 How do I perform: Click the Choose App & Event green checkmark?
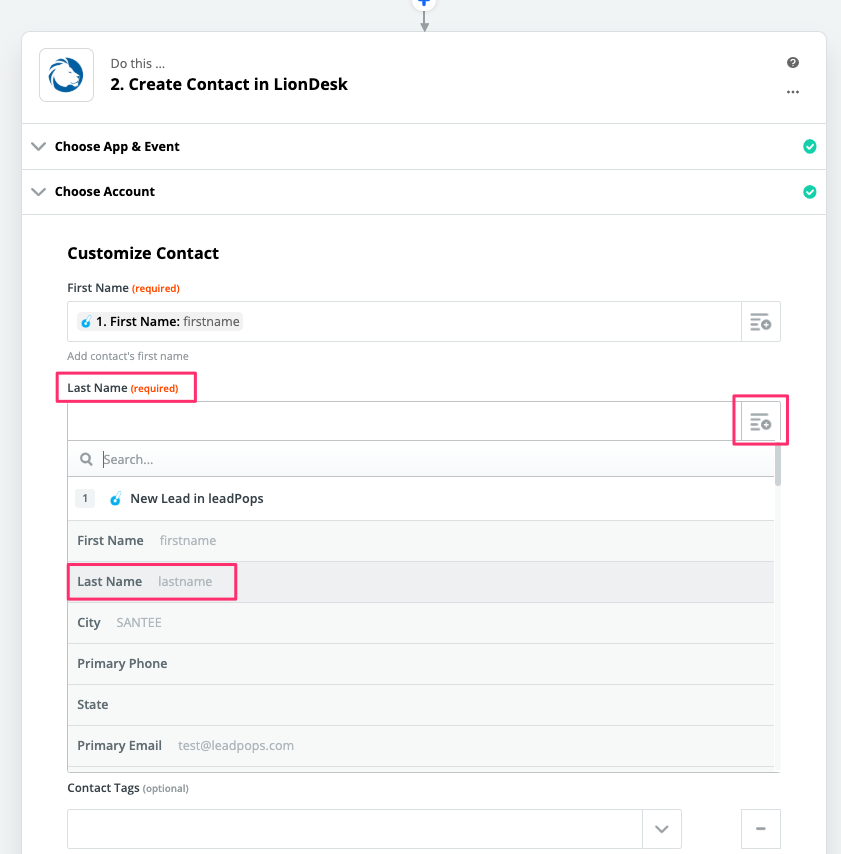809,147
